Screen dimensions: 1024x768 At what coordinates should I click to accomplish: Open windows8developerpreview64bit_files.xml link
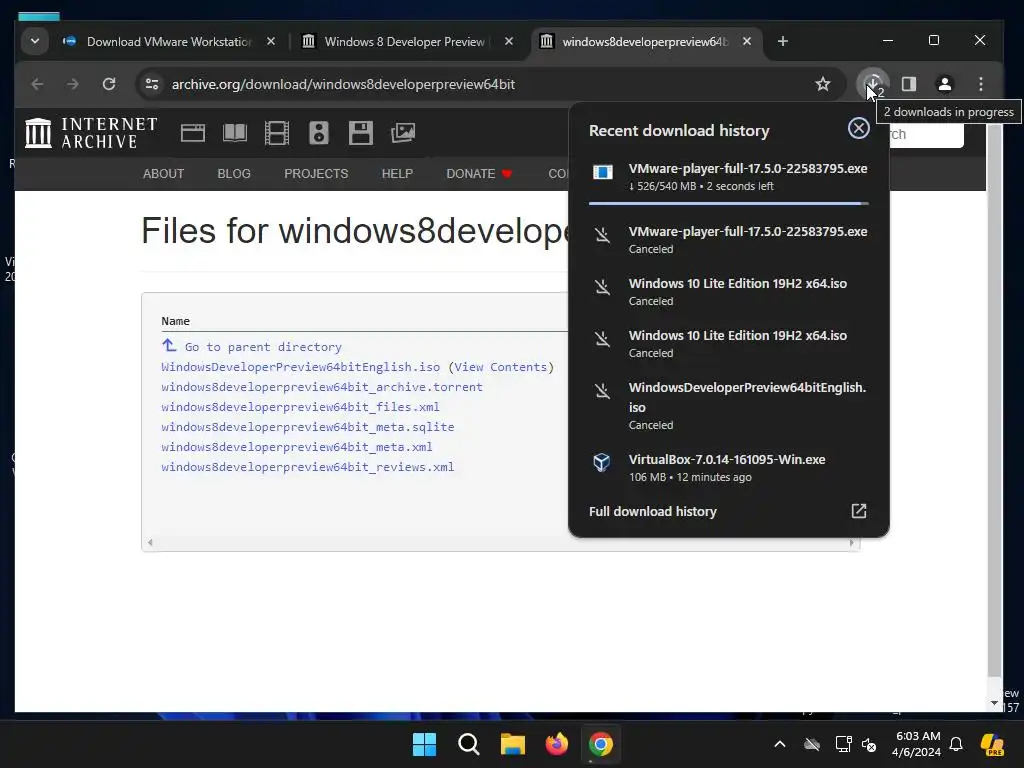point(300,407)
